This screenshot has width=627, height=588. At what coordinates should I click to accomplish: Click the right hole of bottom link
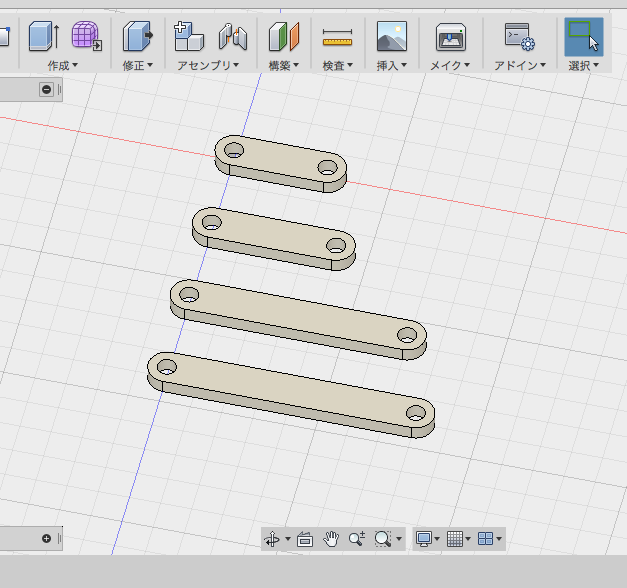(x=416, y=413)
